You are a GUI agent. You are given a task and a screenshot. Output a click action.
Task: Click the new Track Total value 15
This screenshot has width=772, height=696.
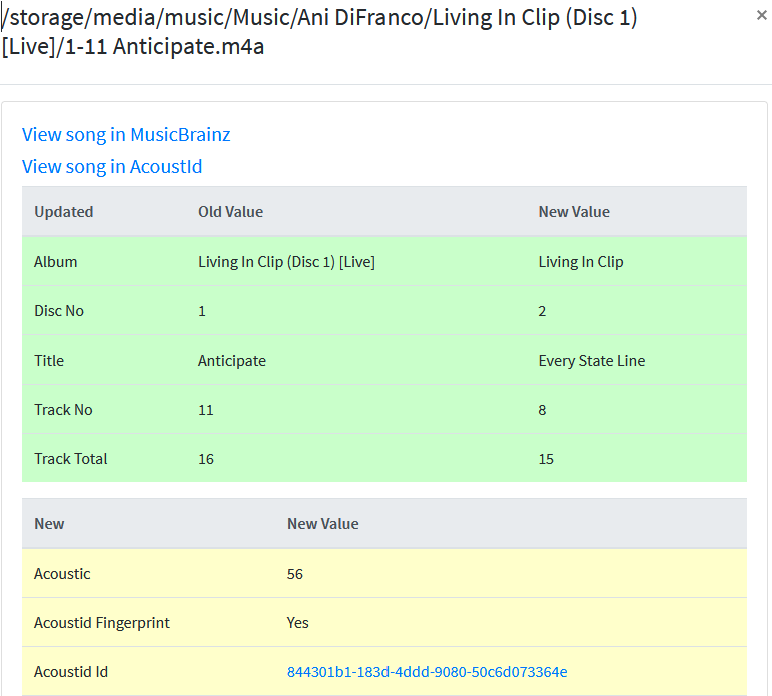(x=546, y=459)
